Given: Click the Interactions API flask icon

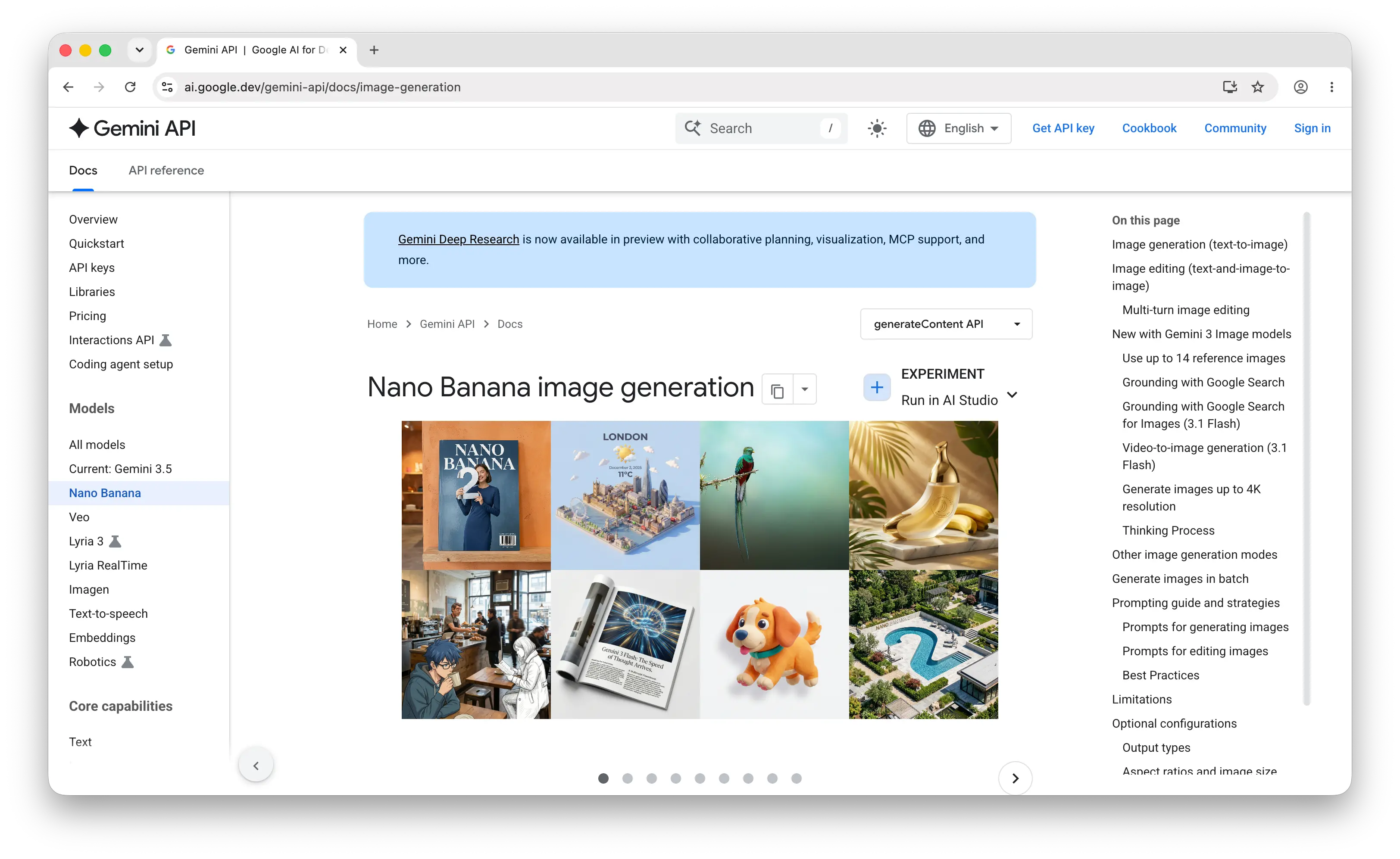Looking at the screenshot, I should click(166, 340).
